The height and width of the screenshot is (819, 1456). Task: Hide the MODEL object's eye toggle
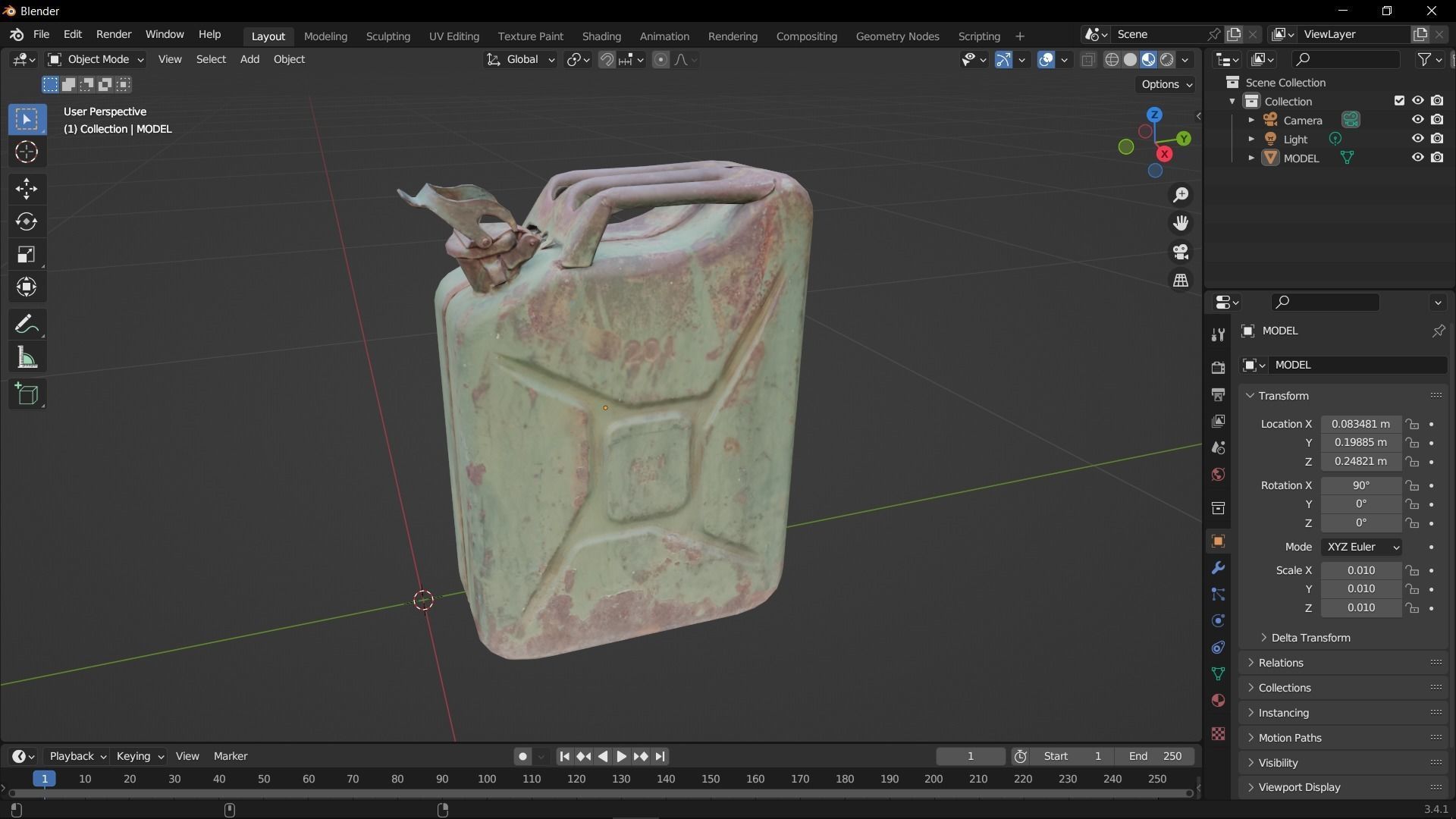pyautogui.click(x=1417, y=158)
